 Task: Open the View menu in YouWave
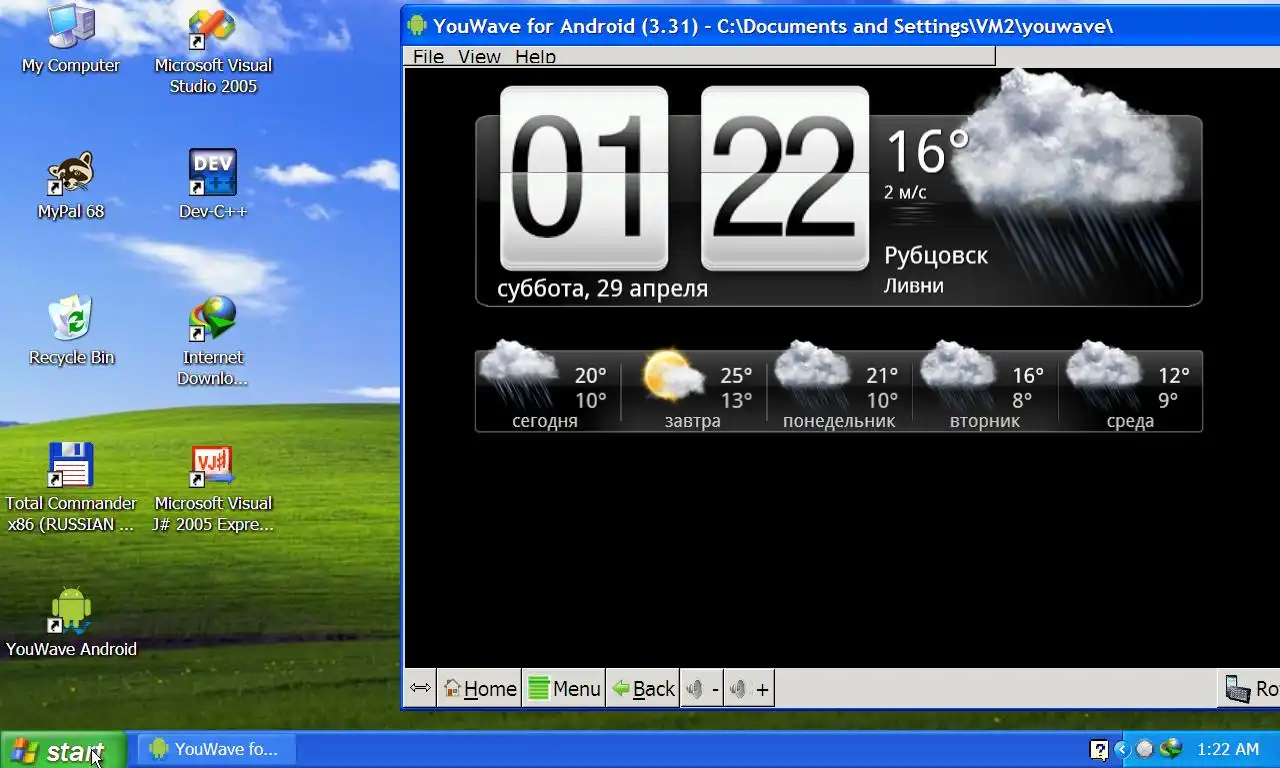[x=479, y=57]
